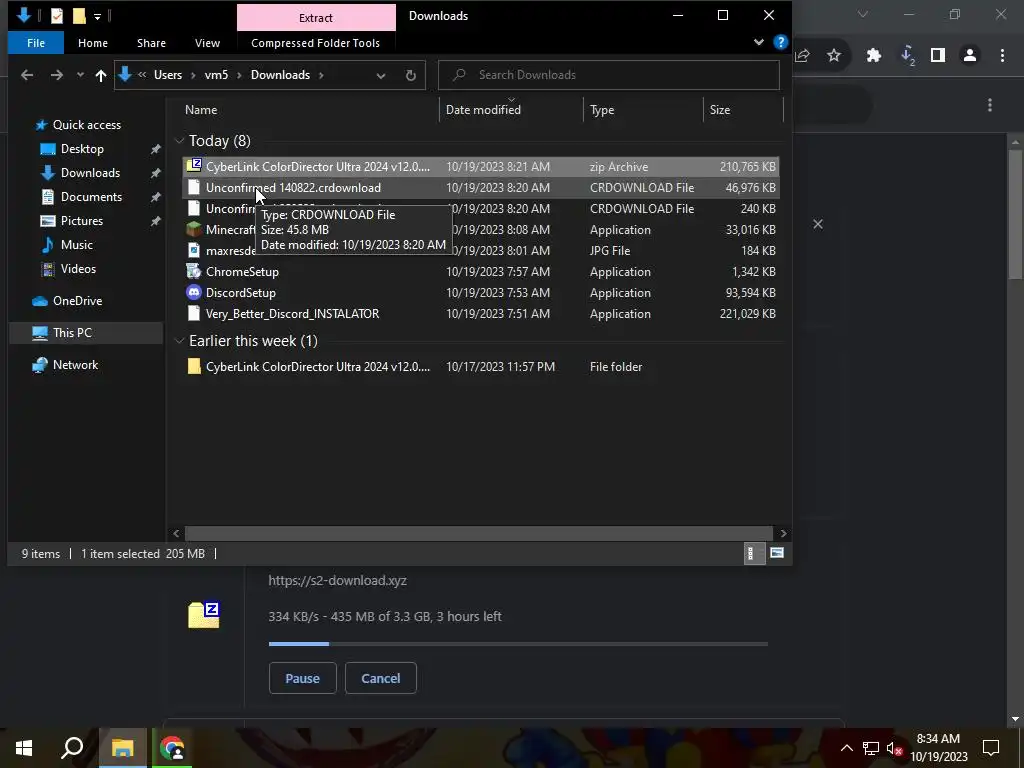Viewport: 1024px width, 768px height.
Task: Open address bar previous locations dropdown
Action: coord(381,76)
